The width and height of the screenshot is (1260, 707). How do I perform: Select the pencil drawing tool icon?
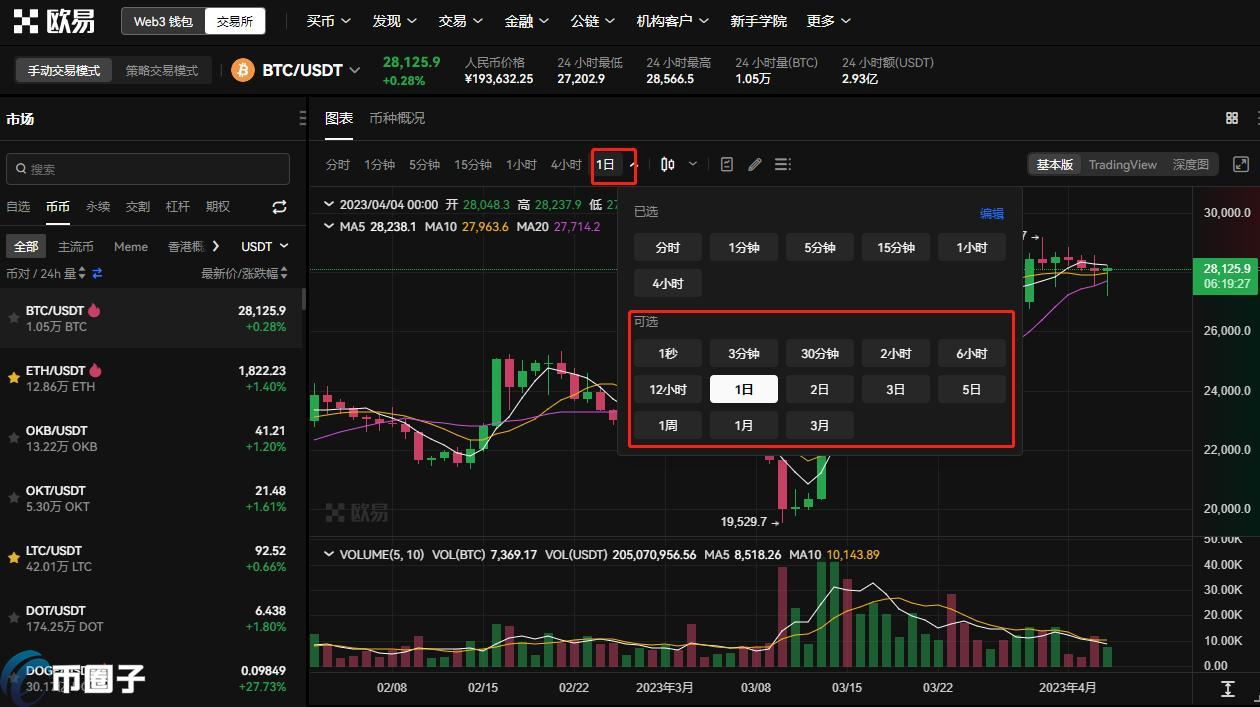(755, 164)
